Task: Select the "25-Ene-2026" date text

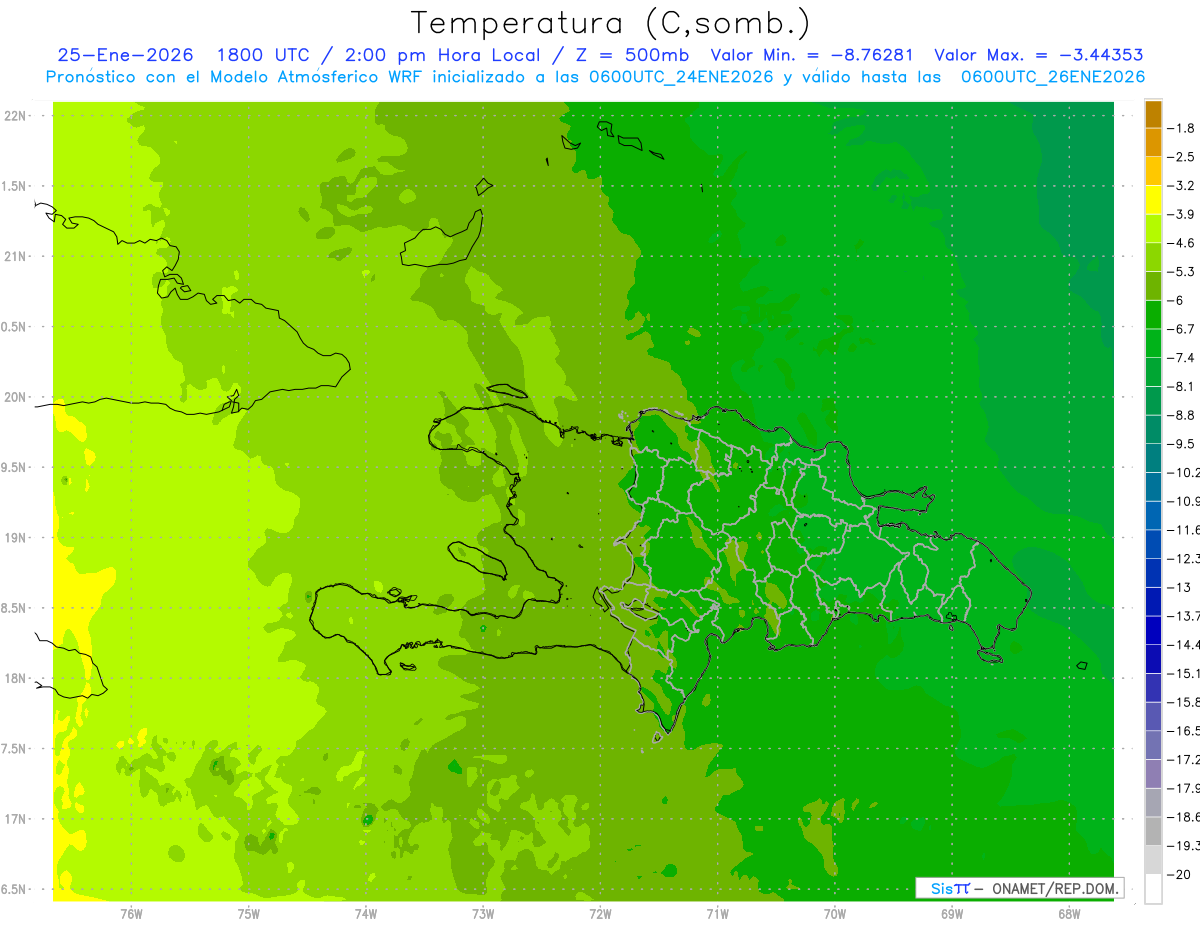Action: click(x=126, y=55)
